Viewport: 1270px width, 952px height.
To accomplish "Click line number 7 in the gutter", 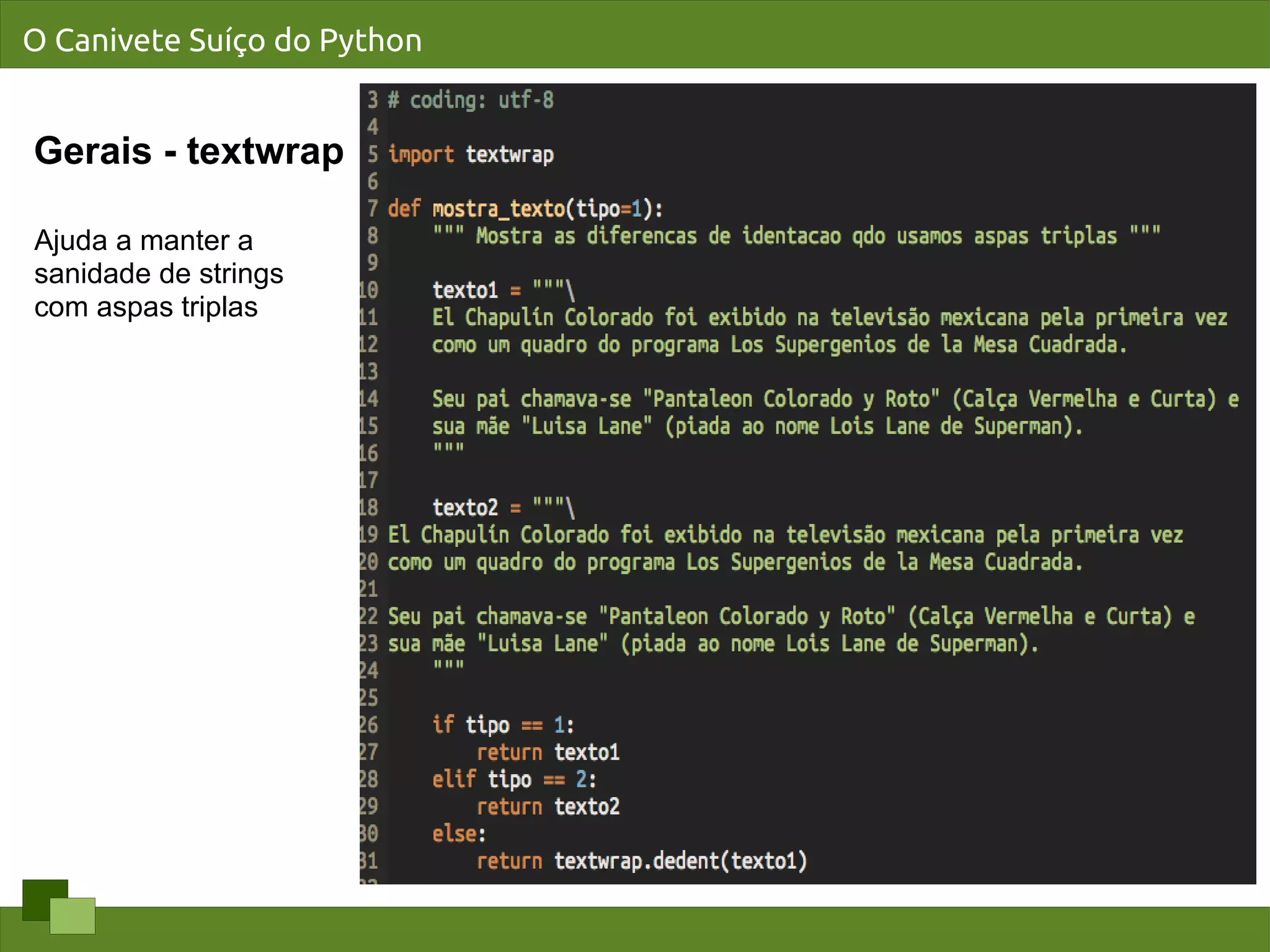I will tap(372, 209).
